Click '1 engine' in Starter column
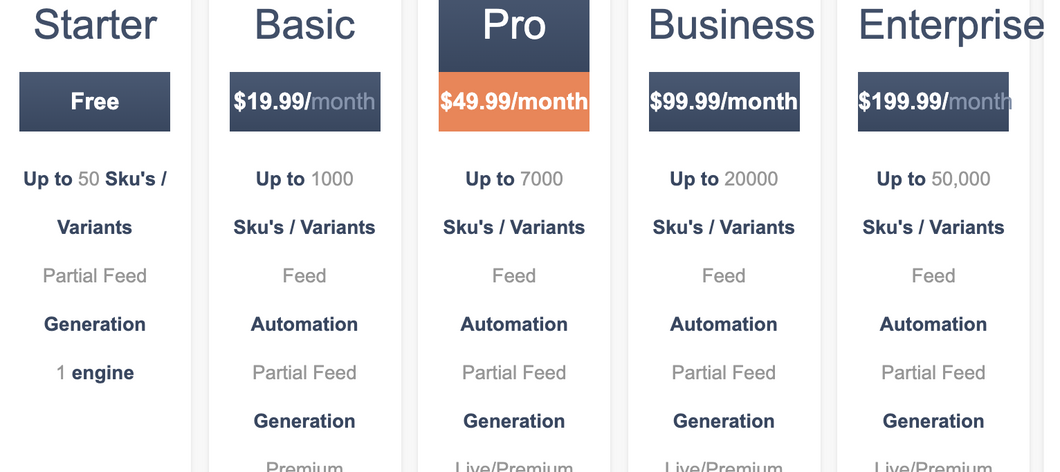This screenshot has height=472, width=1060. pyautogui.click(x=95, y=373)
